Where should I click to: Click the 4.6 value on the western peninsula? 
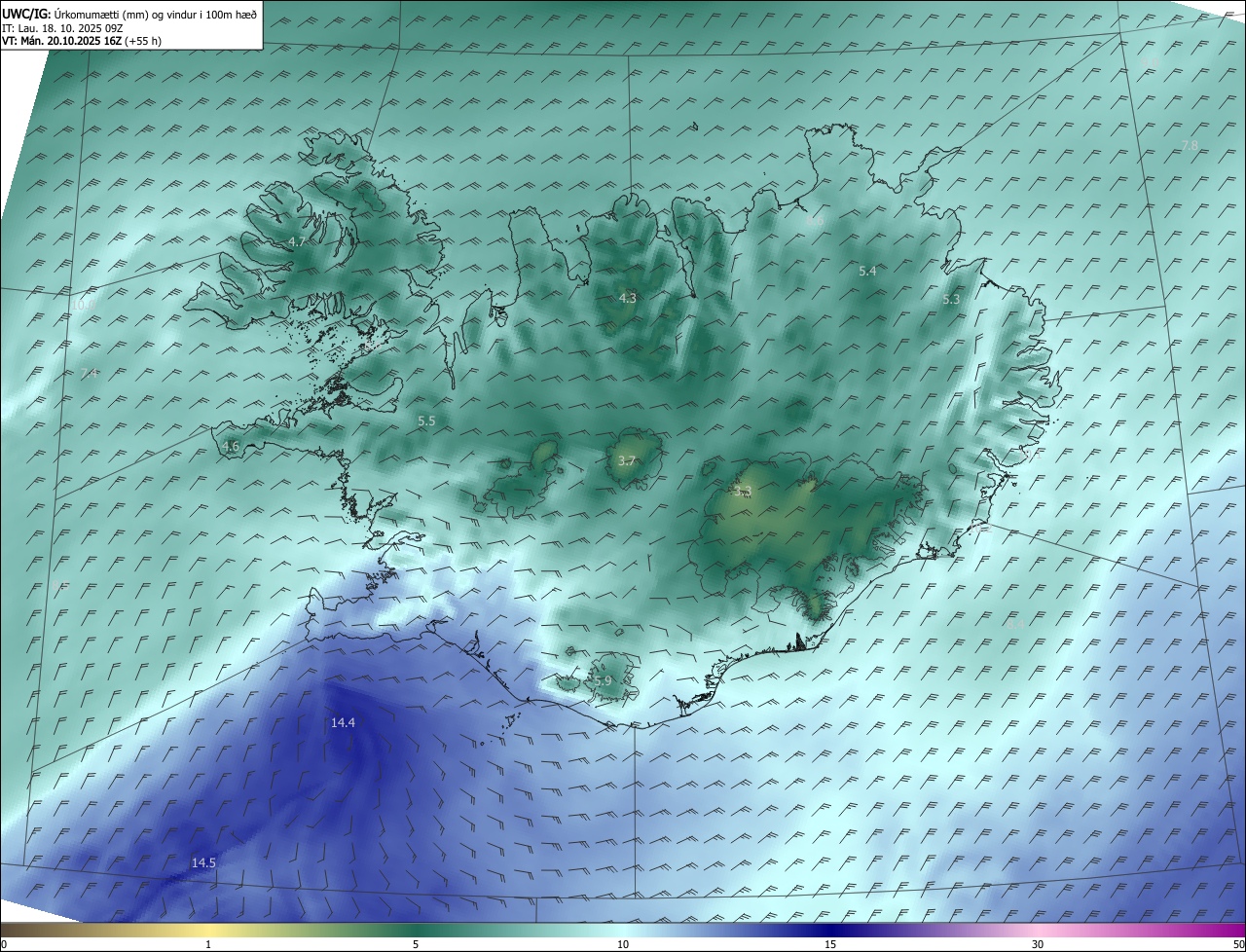pyautogui.click(x=231, y=446)
